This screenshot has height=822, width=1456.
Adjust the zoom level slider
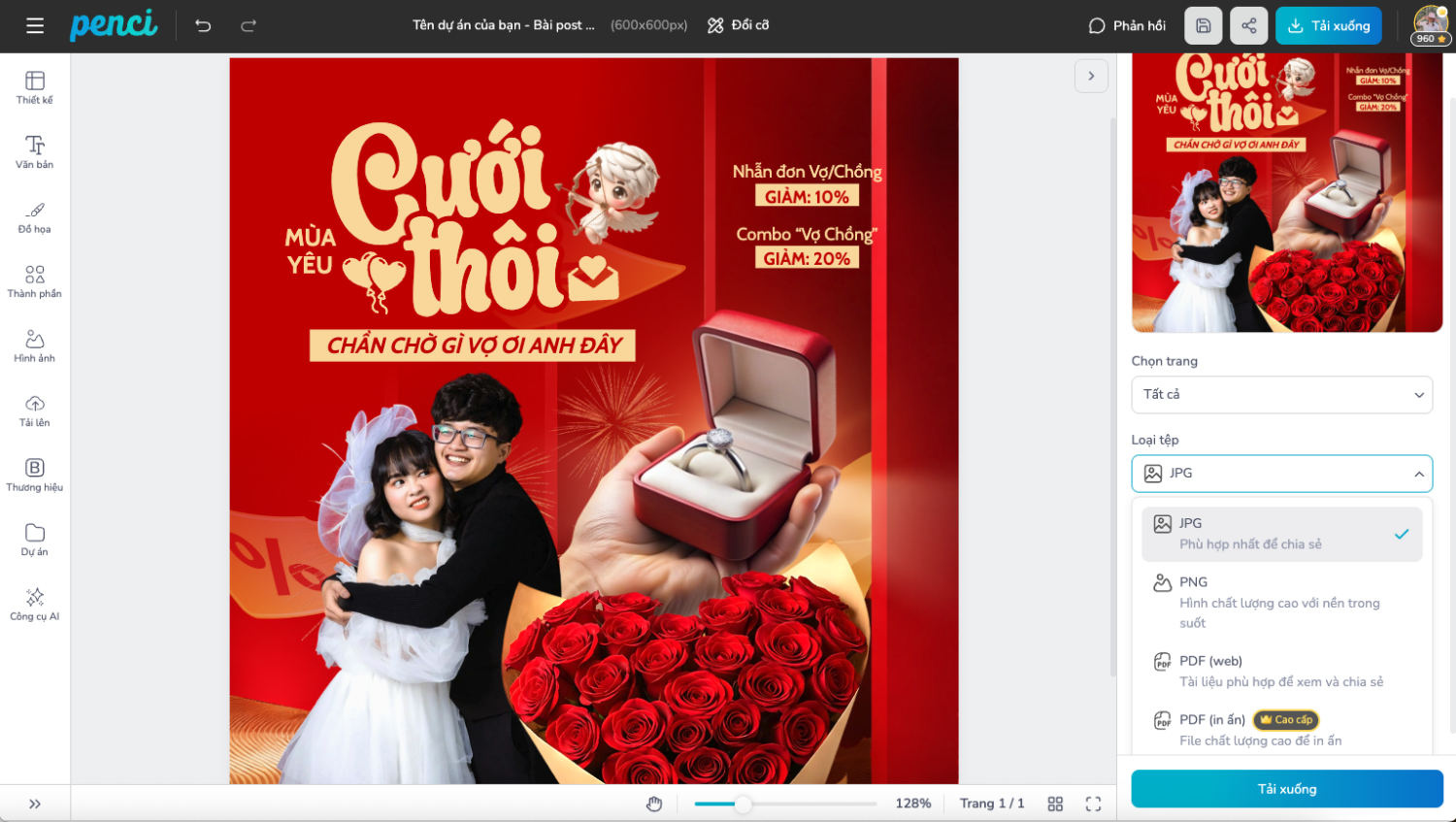tap(743, 804)
